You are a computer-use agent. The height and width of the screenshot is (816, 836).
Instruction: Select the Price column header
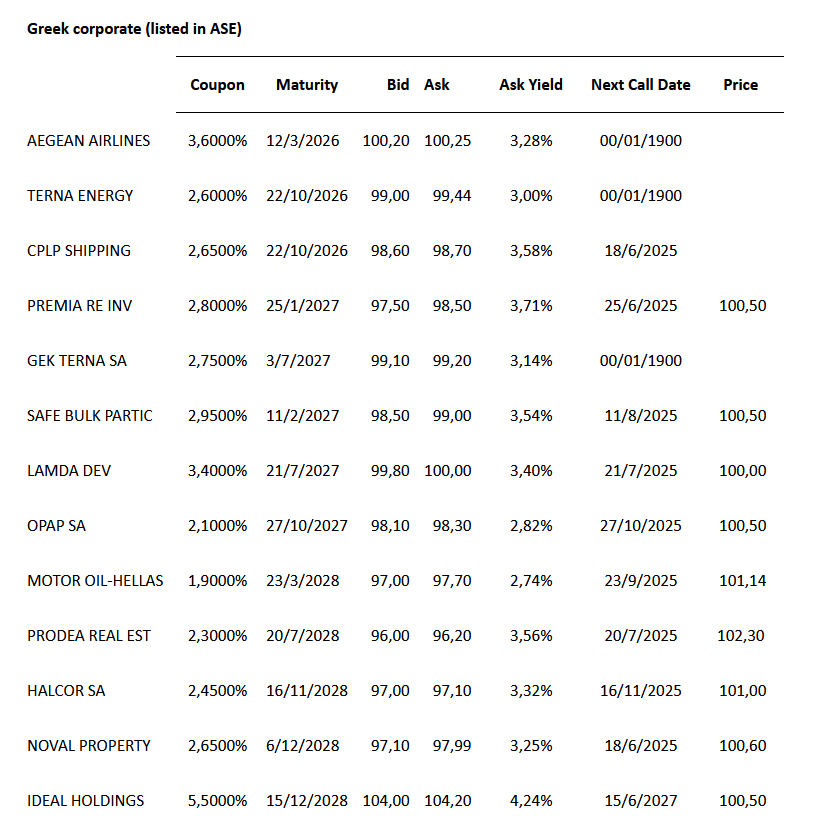point(740,85)
